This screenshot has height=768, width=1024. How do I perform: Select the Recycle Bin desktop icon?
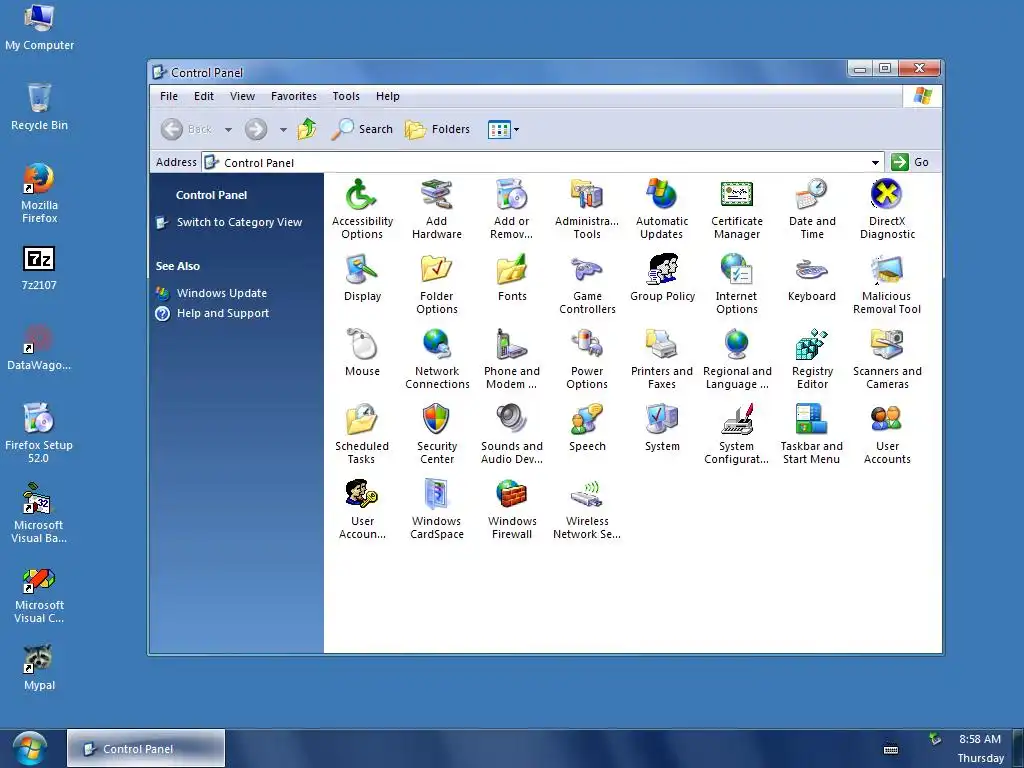pos(39,107)
